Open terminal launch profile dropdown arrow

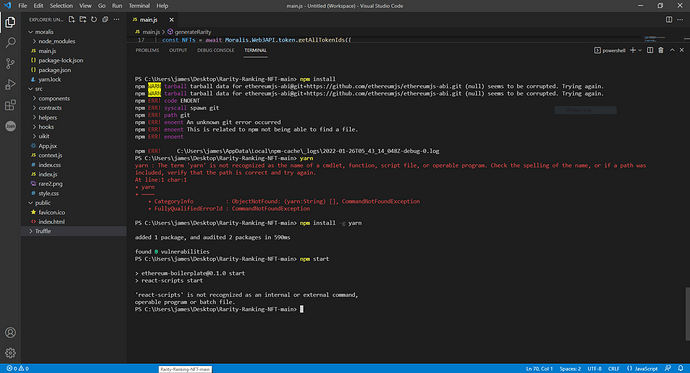(640, 51)
